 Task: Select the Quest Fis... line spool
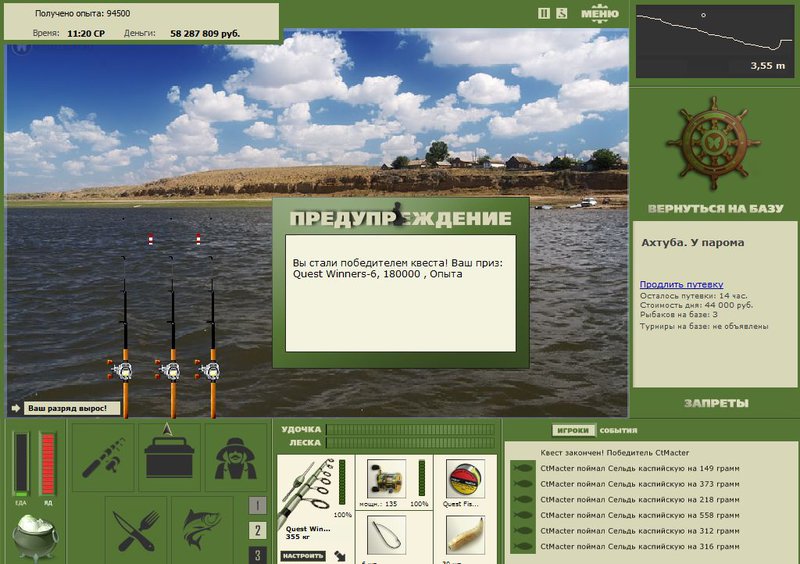click(465, 478)
